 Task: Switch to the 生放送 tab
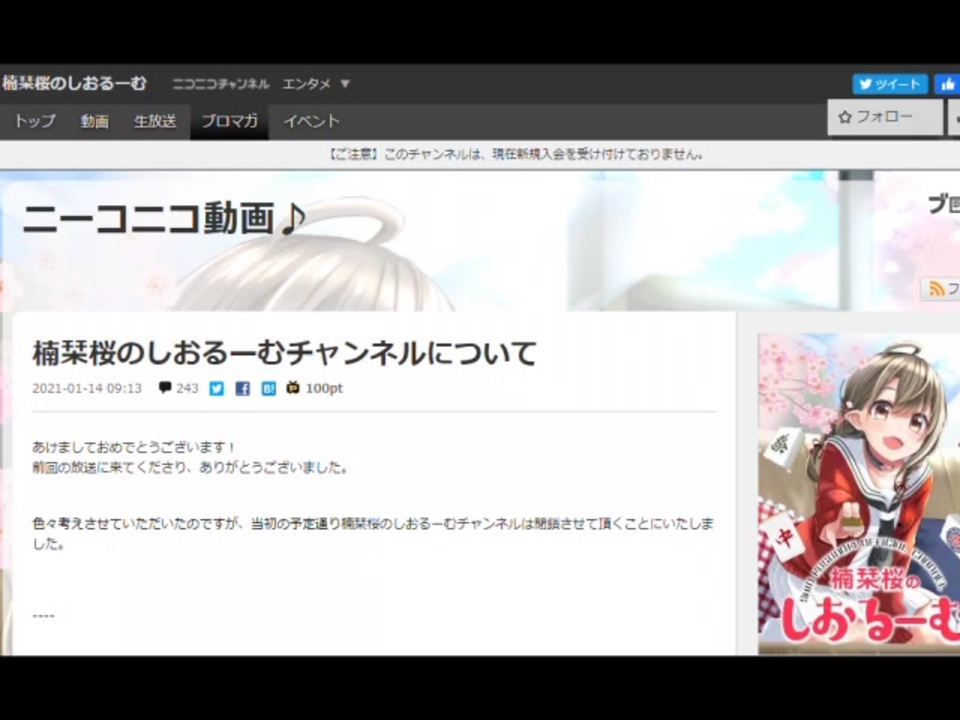(155, 121)
